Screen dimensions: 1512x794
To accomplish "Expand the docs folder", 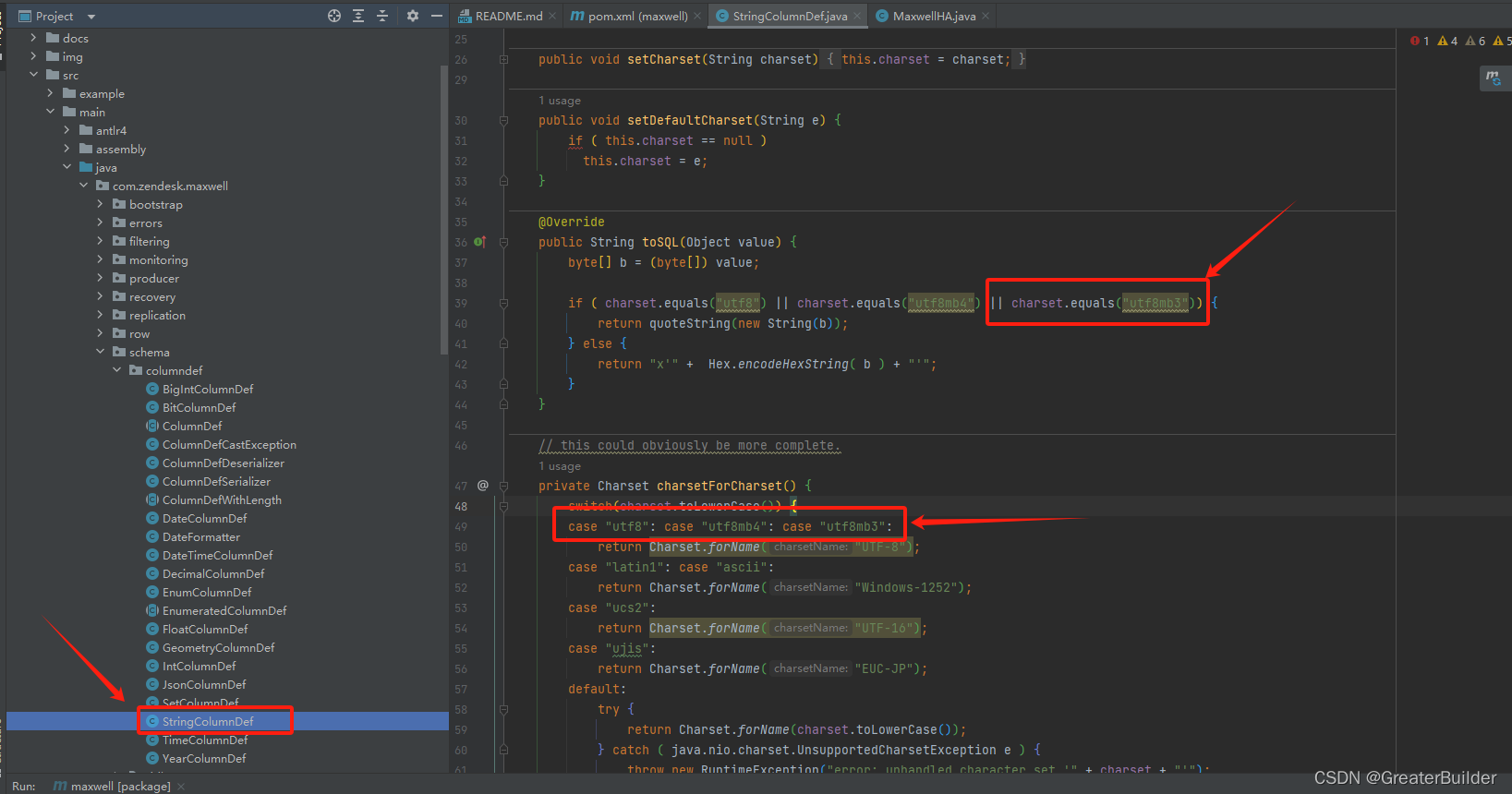I will [34, 38].
